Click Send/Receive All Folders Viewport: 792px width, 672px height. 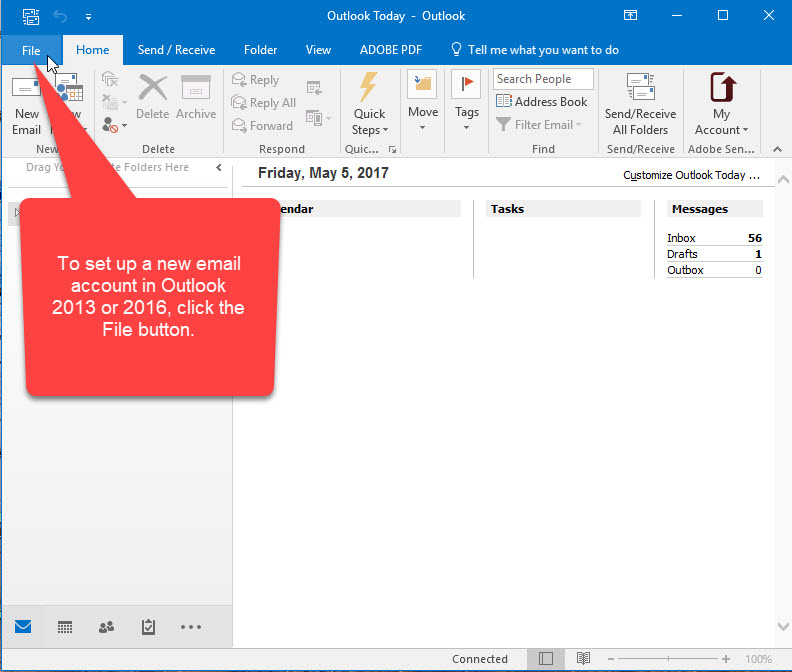[x=640, y=105]
